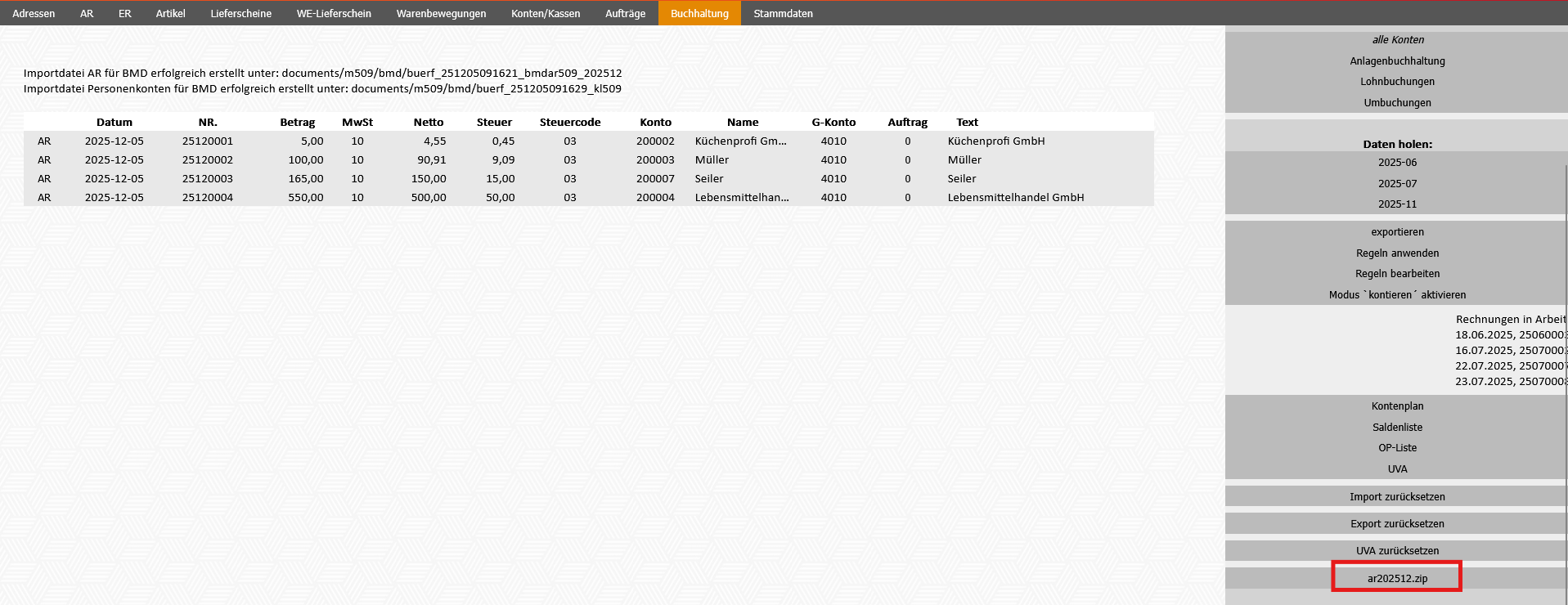Select invoice row 25120003 for Seiler
Image resolution: width=1568 pixels, height=605 pixels.
(208, 179)
